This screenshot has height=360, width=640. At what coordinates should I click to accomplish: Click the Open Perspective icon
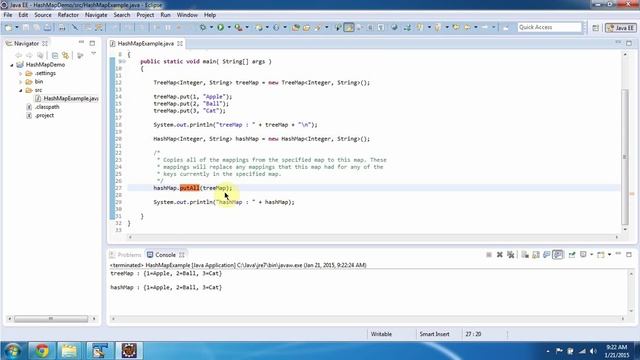point(596,28)
